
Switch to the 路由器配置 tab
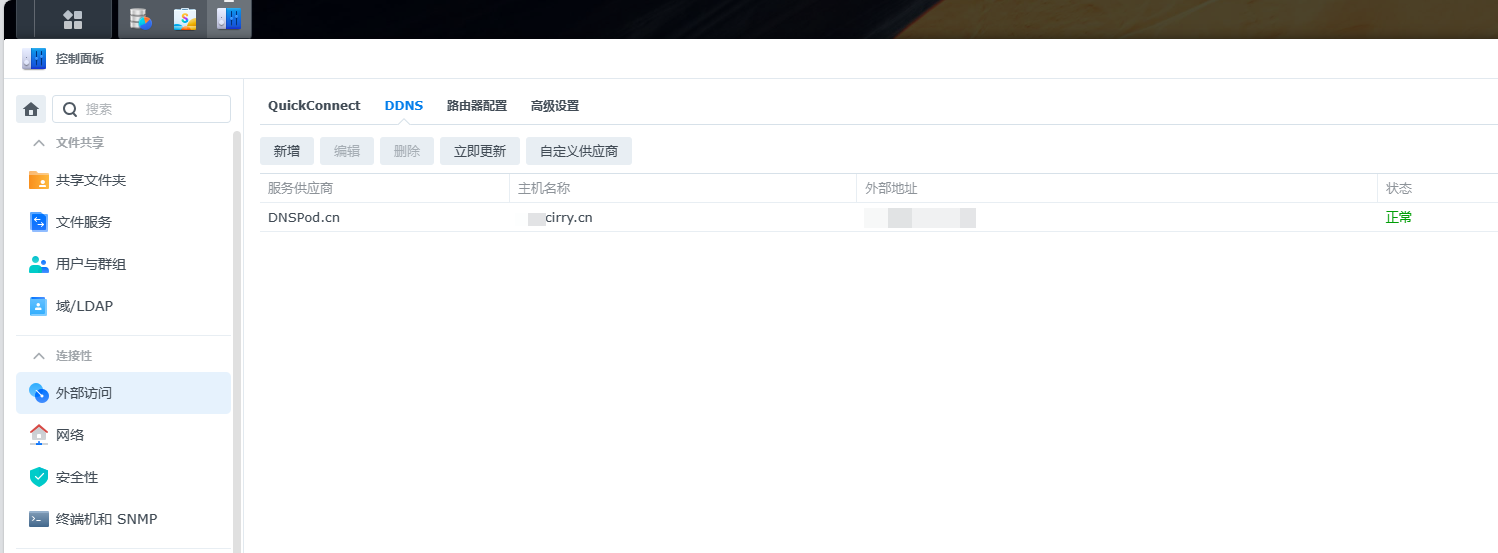click(x=476, y=106)
